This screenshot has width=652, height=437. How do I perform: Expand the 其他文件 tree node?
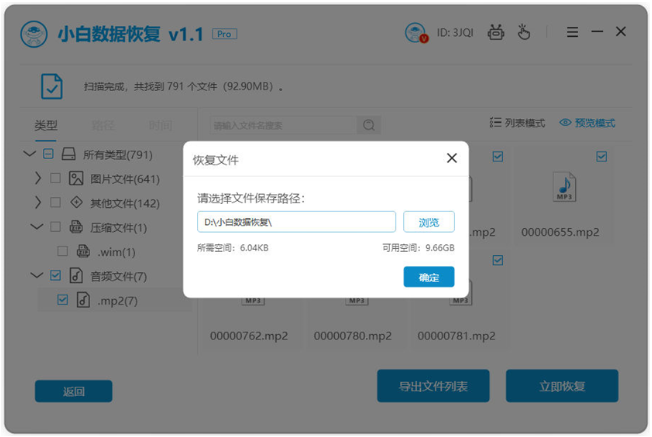click(38, 203)
